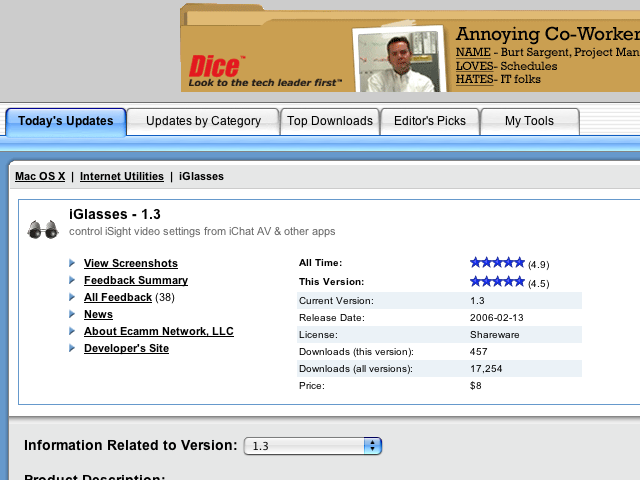Open the All Feedback link
Image resolution: width=640 pixels, height=480 pixels.
tap(118, 298)
